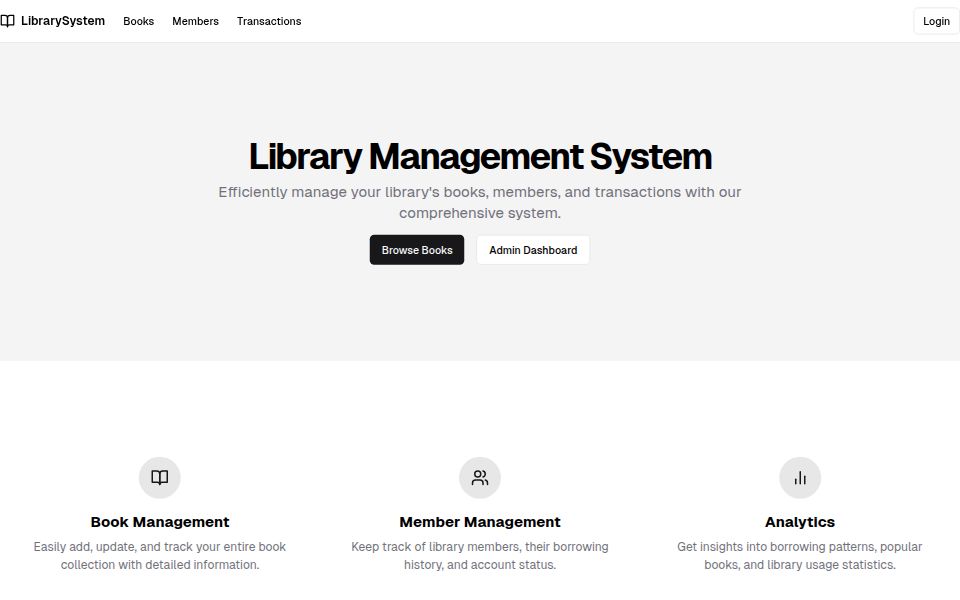Viewport: 960px width, 600px height.
Task: Click the Login button
Action: click(x=936, y=21)
